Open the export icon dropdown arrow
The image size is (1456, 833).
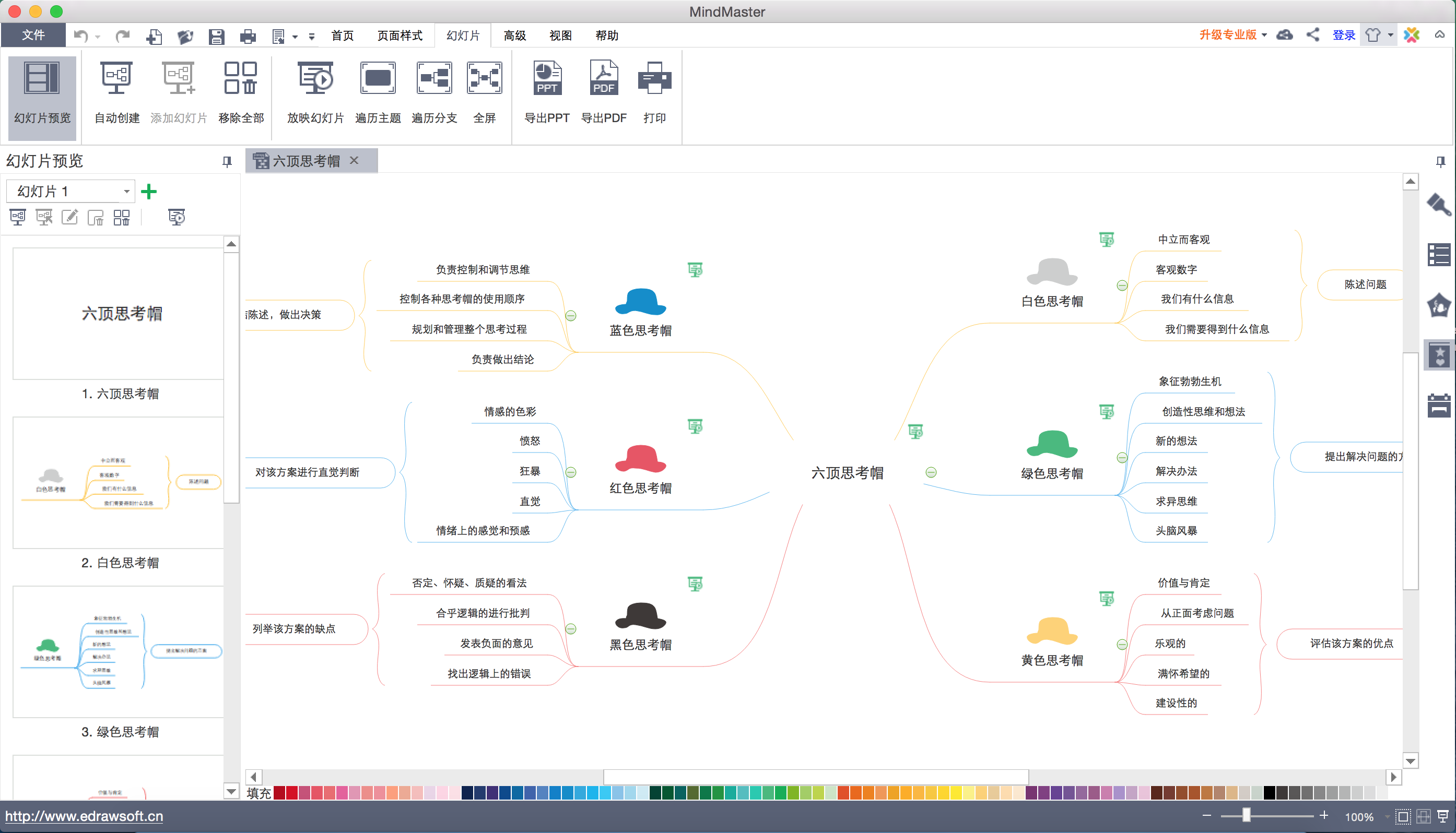(295, 37)
